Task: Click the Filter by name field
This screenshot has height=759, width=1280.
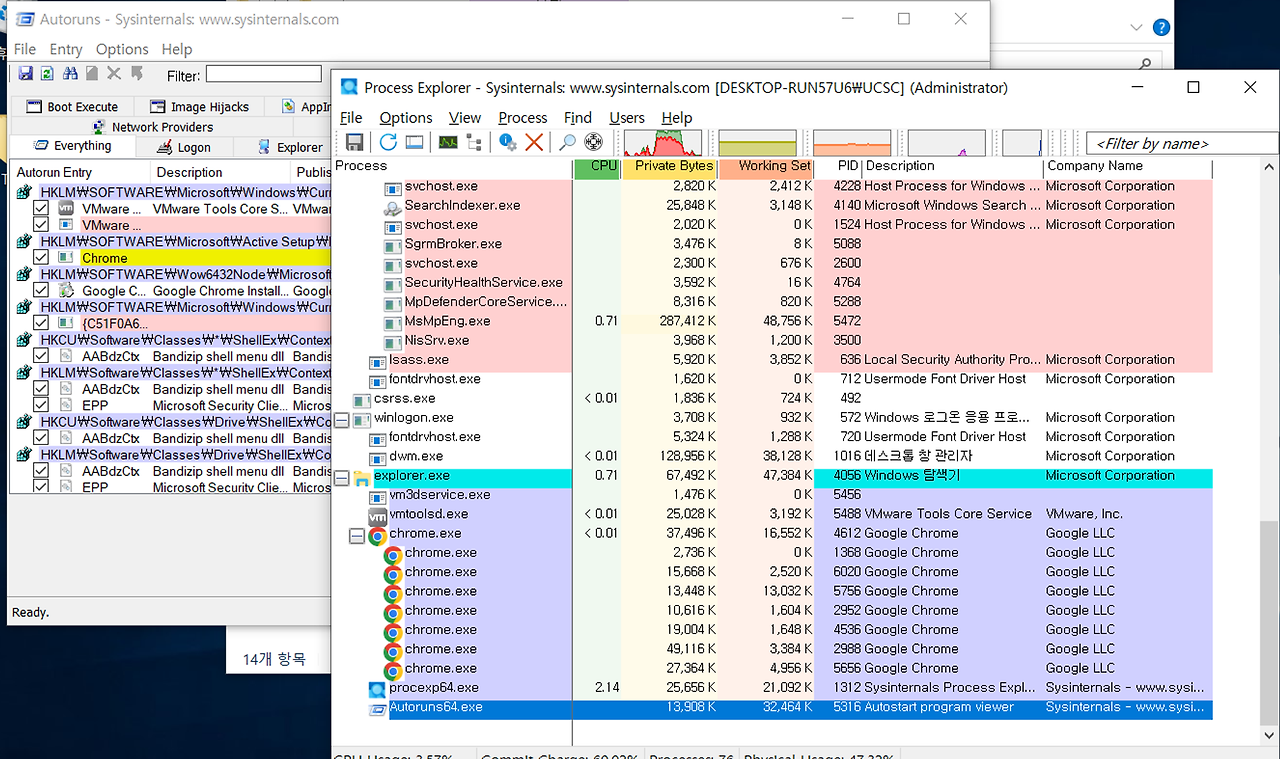Action: 1182,143
